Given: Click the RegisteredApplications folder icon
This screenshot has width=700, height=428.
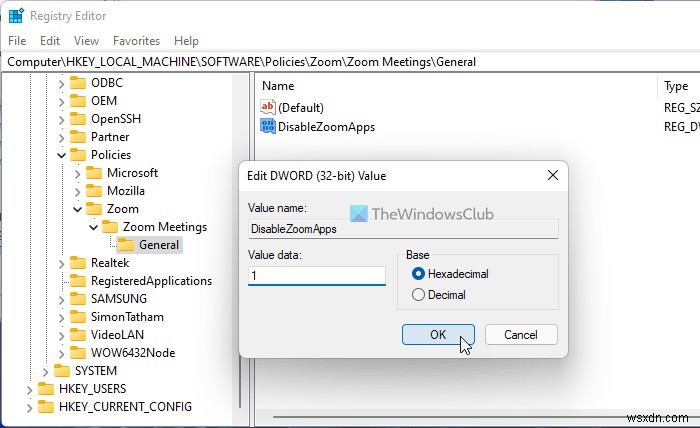Looking at the screenshot, I should coord(78,281).
